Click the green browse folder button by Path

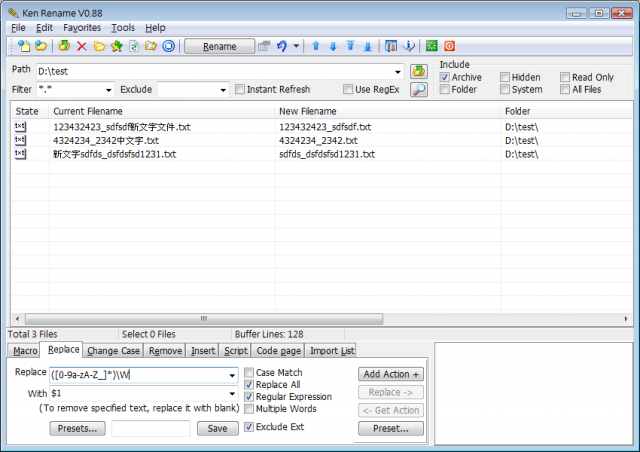pos(419,71)
